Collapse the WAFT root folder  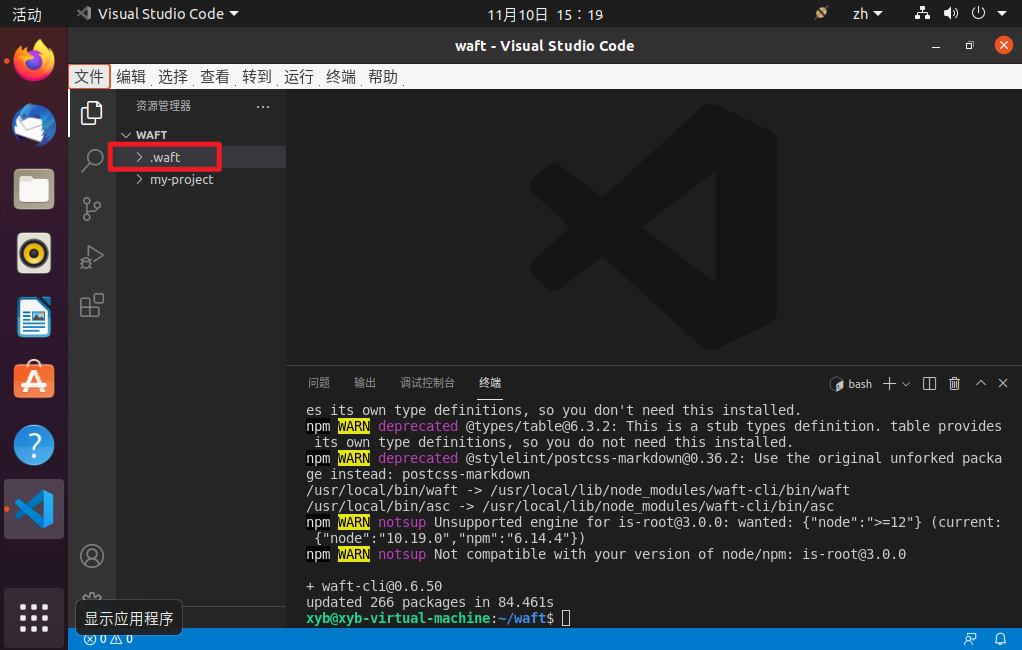click(x=201, y=135)
